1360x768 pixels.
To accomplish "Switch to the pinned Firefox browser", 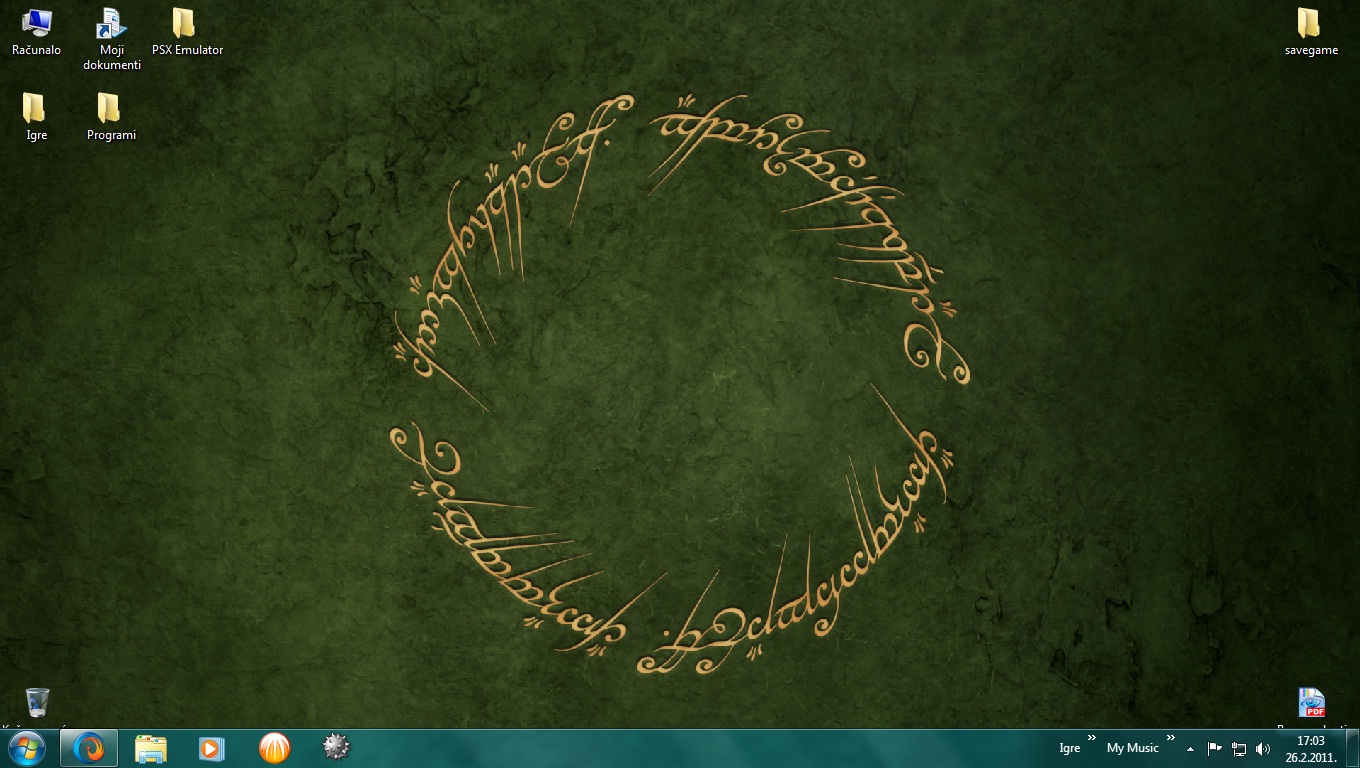I will [89, 748].
